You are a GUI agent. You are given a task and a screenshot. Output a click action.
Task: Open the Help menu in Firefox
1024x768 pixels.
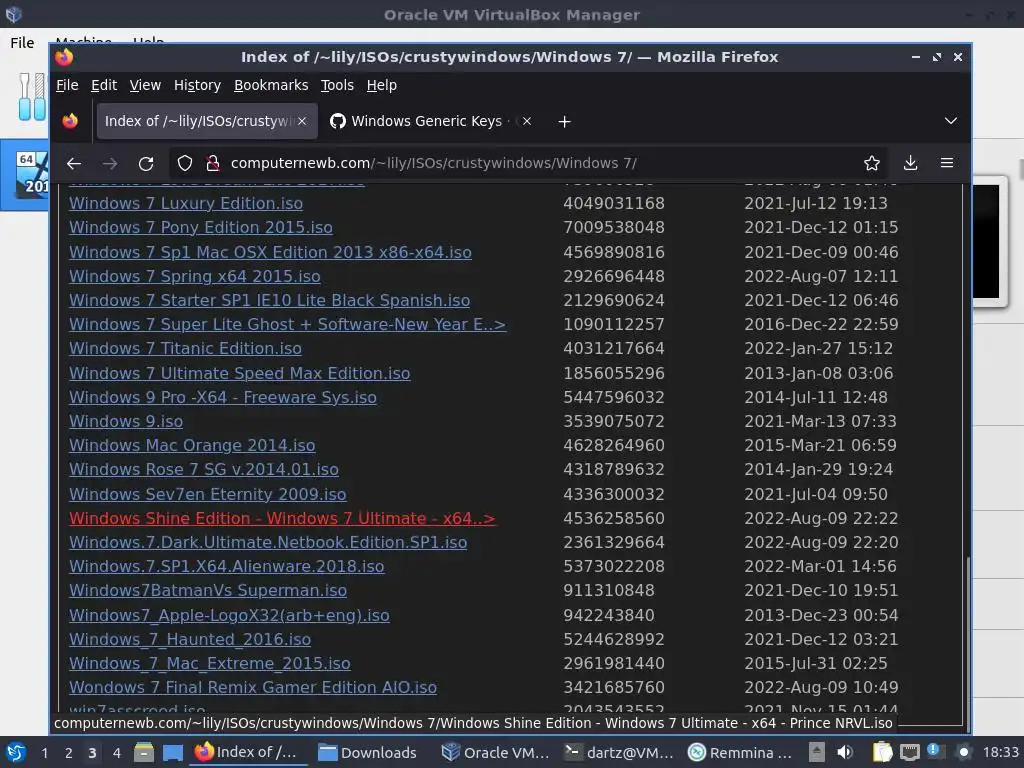pyautogui.click(x=381, y=85)
